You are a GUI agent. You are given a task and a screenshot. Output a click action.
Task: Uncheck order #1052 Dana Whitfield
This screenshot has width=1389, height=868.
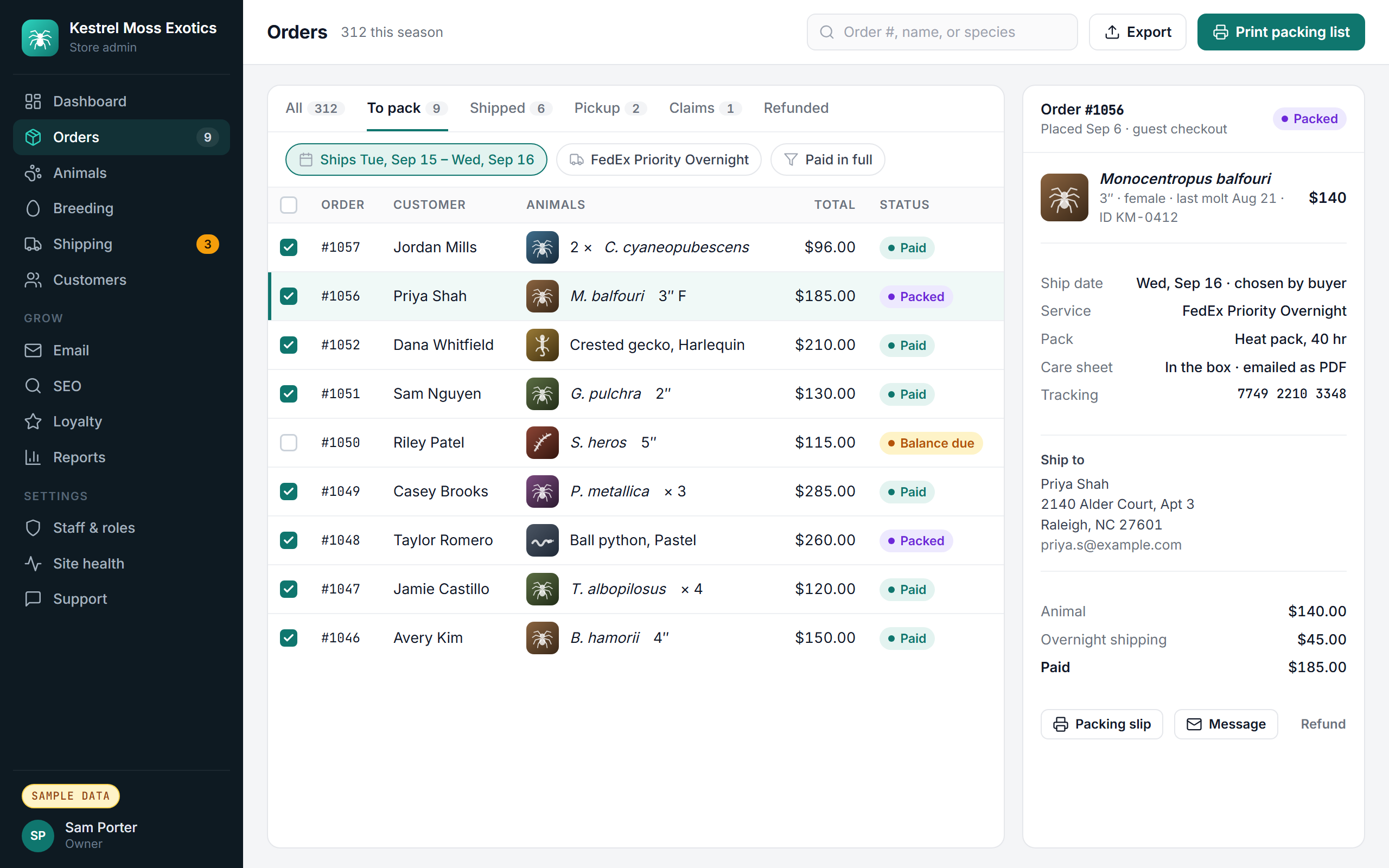[x=289, y=345]
